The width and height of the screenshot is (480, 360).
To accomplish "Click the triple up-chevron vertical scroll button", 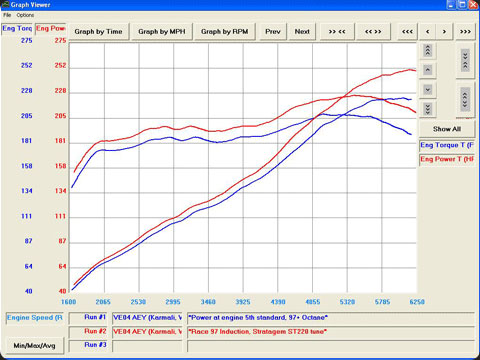I will [428, 50].
